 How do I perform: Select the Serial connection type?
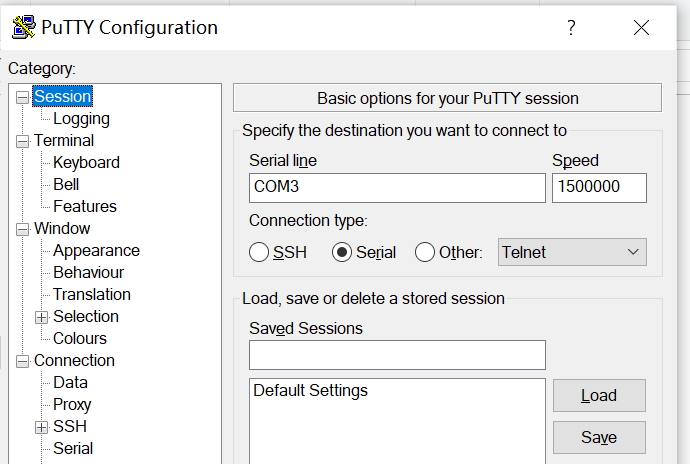[x=342, y=252]
